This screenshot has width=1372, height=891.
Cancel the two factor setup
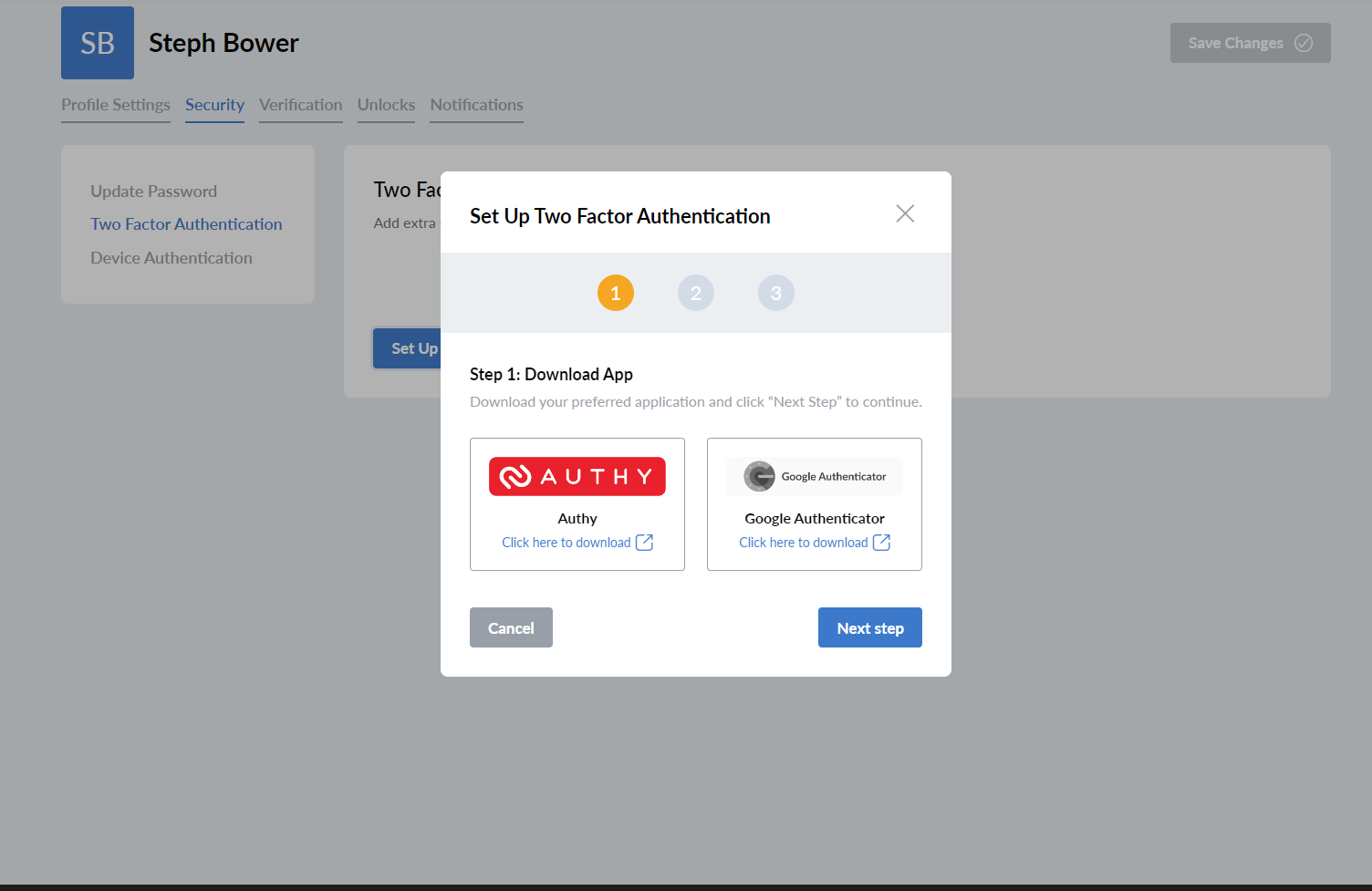pyautogui.click(x=511, y=627)
